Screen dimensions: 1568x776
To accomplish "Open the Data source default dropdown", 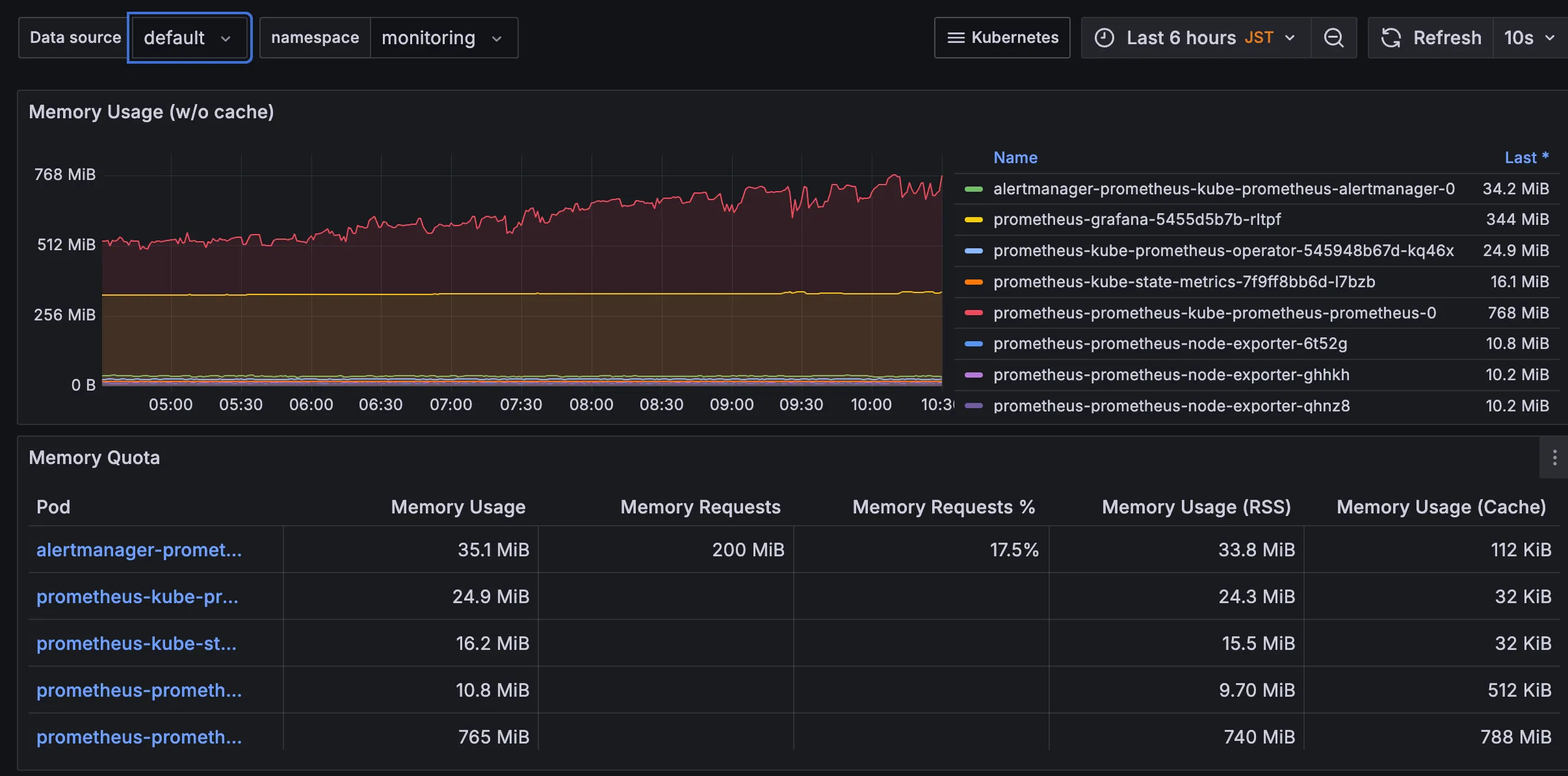I will click(x=189, y=38).
